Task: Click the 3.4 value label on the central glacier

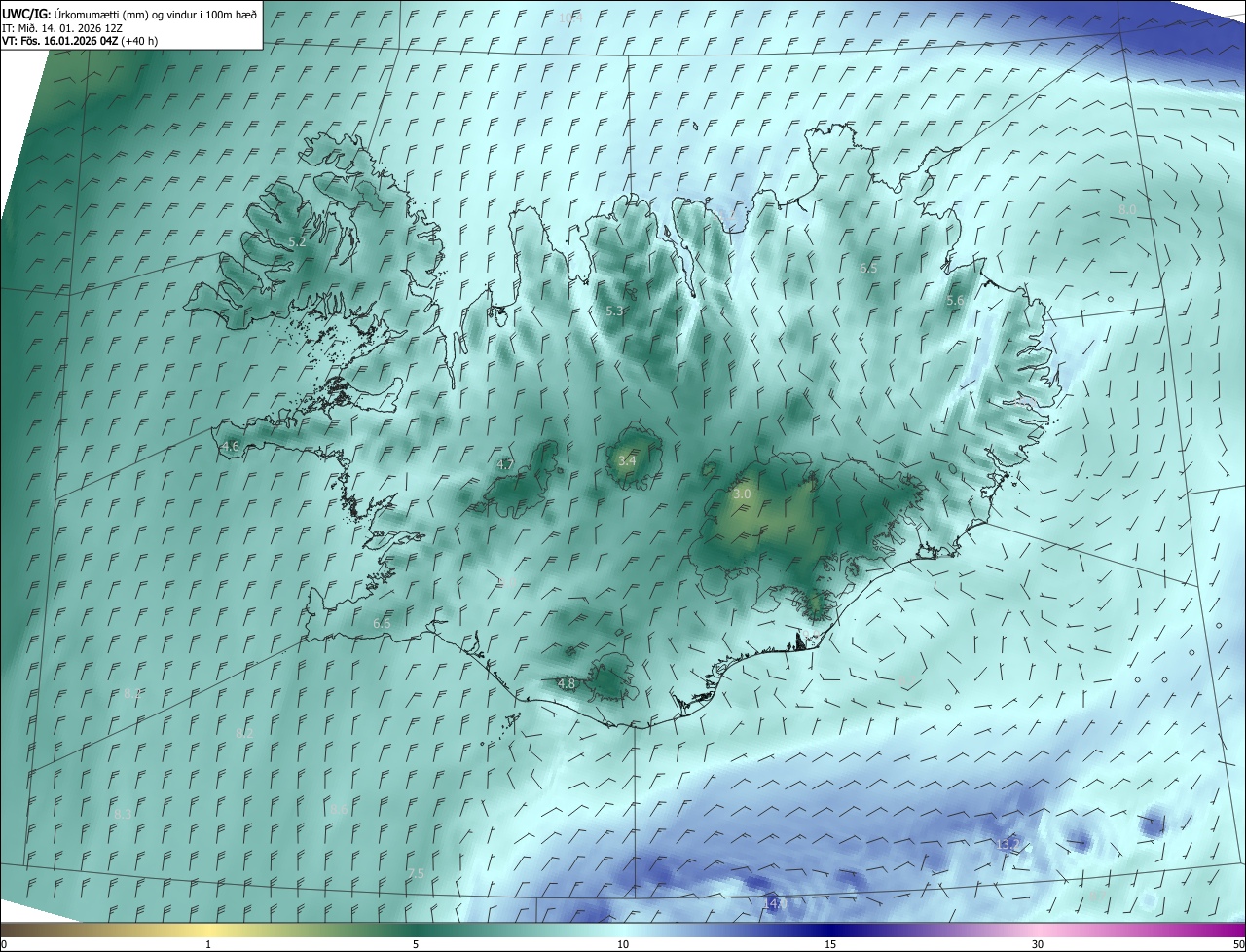Action: pyautogui.click(x=627, y=460)
